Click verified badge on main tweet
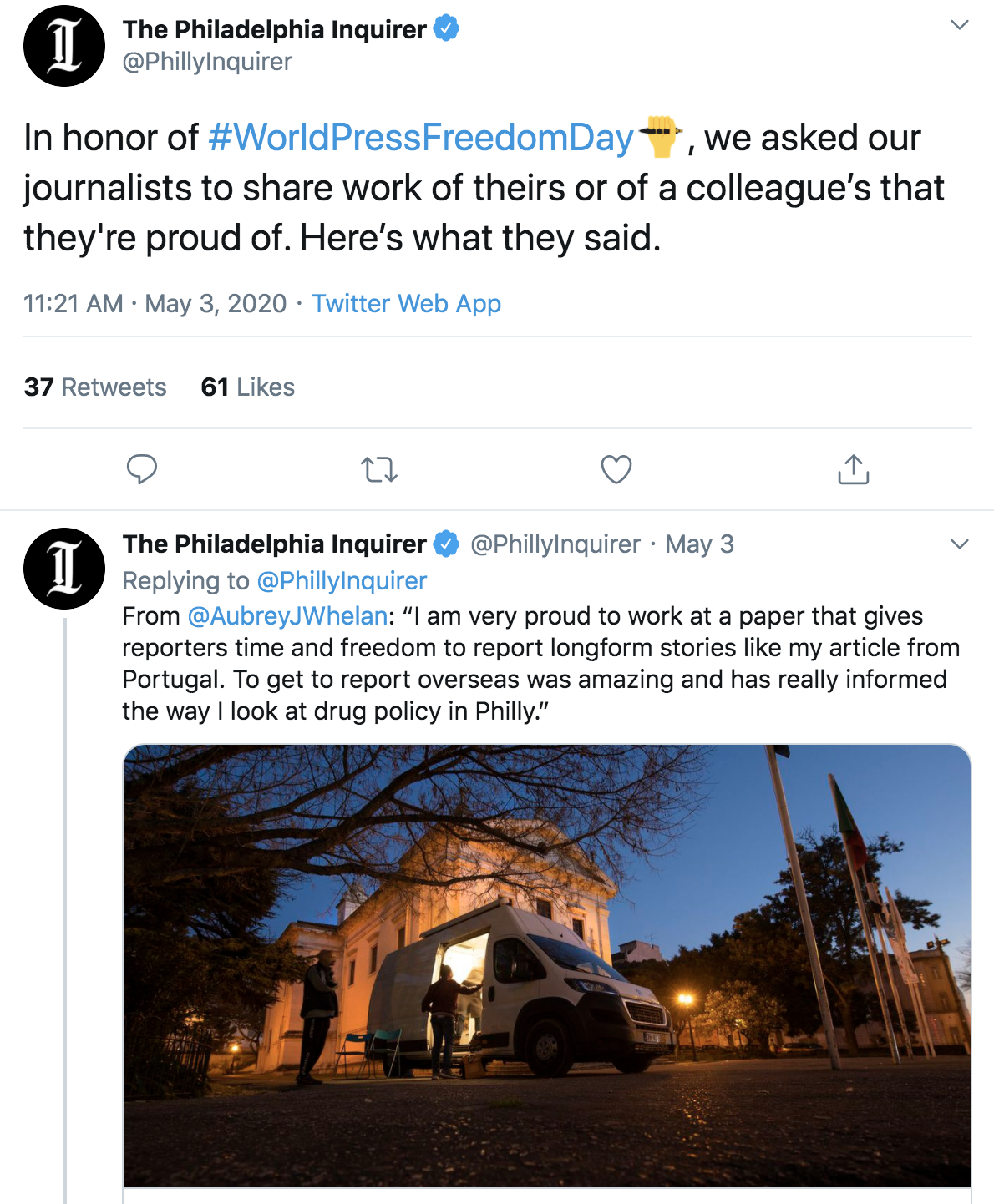 point(447,29)
